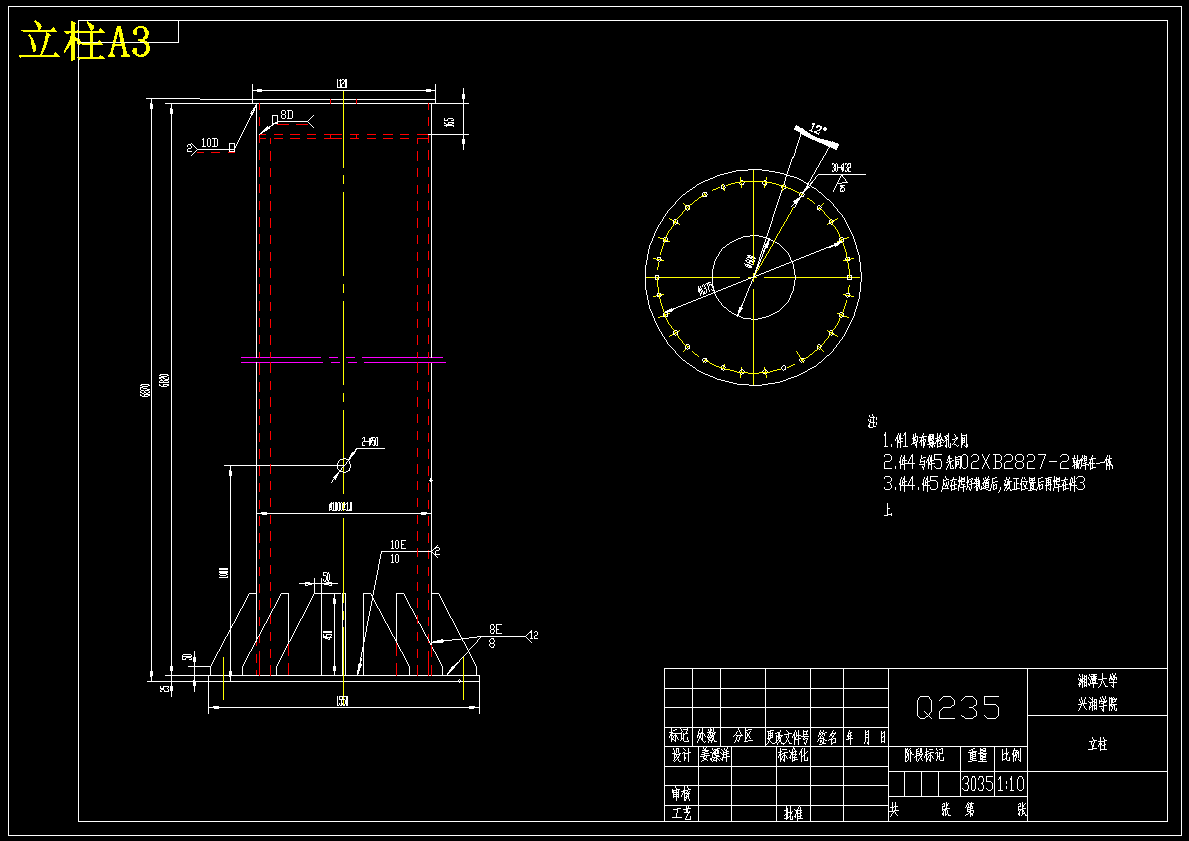
Task: Click the scale value '1:10'
Action: click(x=1011, y=783)
